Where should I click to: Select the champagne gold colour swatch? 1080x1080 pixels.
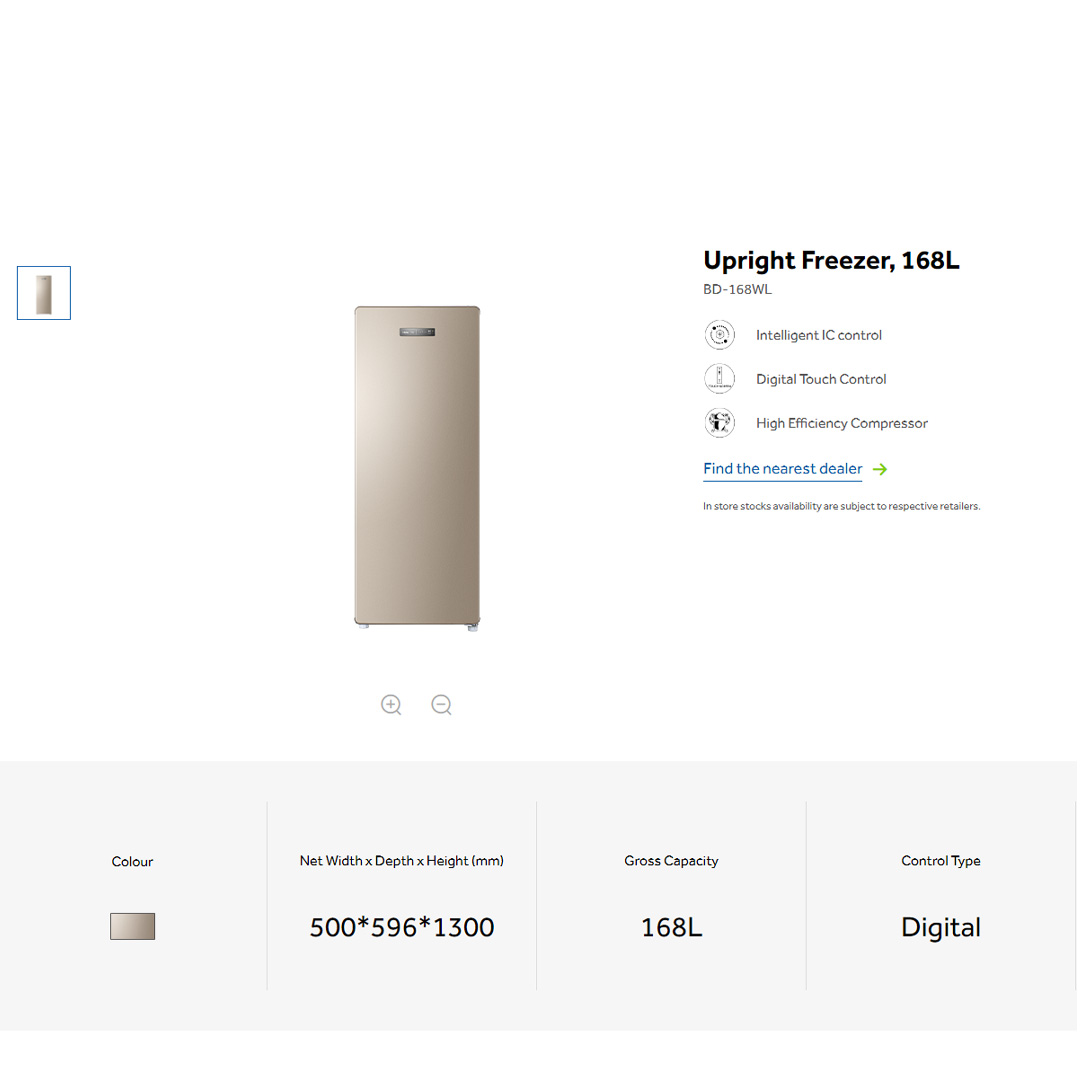[x=132, y=926]
